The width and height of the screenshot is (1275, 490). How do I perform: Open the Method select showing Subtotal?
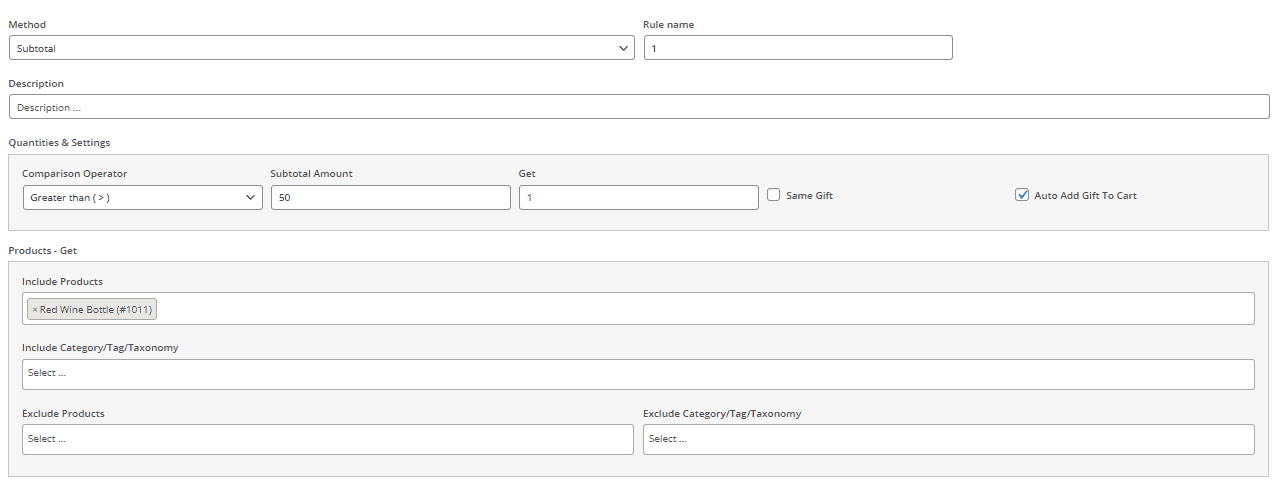(x=320, y=48)
